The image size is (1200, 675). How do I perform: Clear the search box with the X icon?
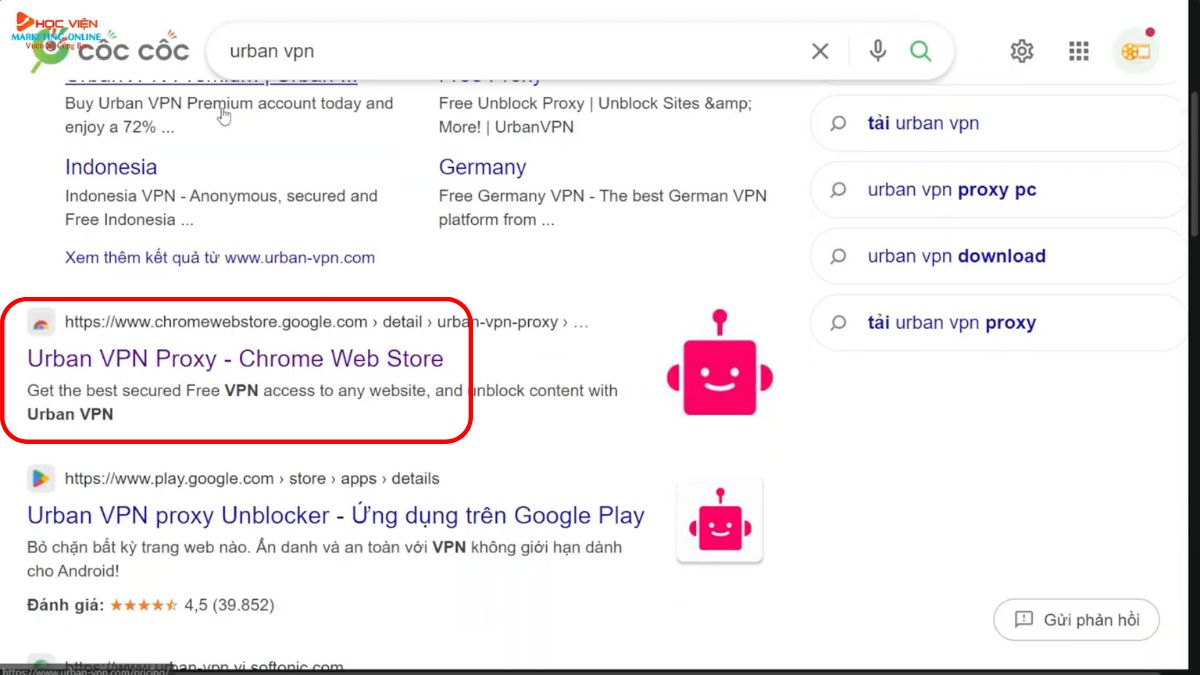pos(820,51)
